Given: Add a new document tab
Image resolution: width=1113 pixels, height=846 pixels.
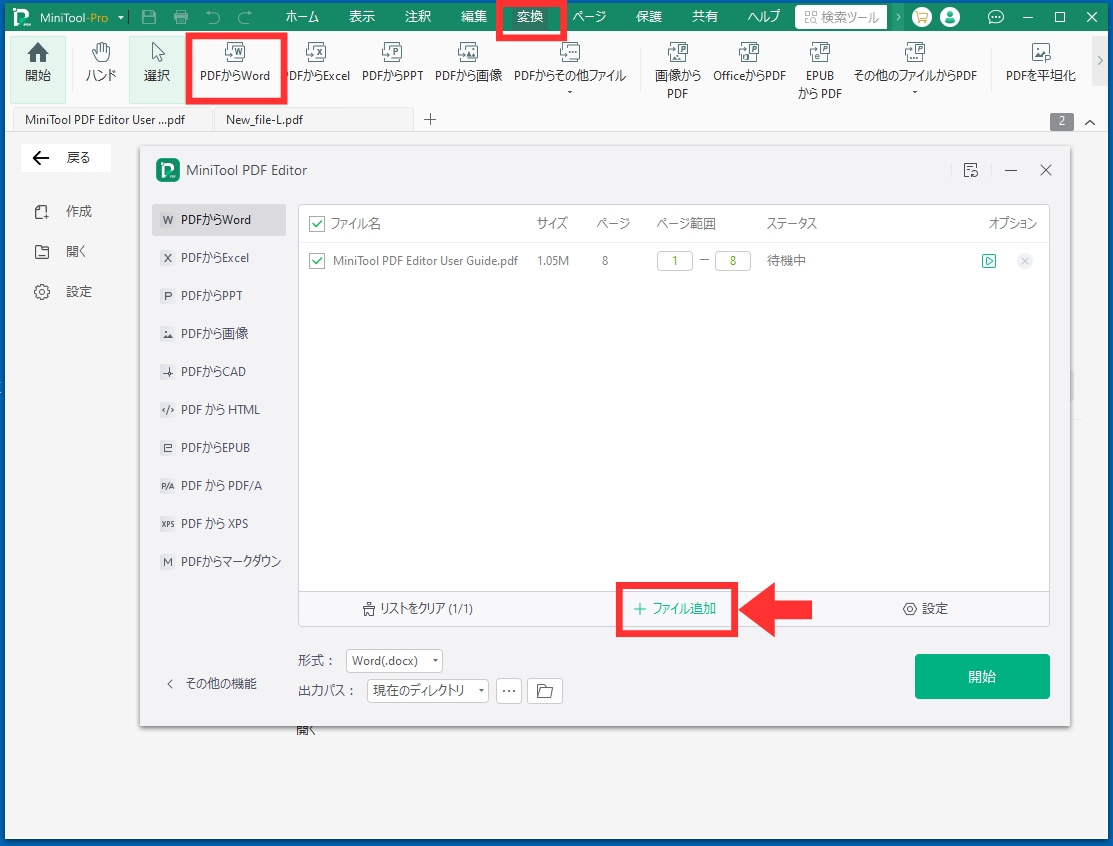Looking at the screenshot, I should pos(429,120).
